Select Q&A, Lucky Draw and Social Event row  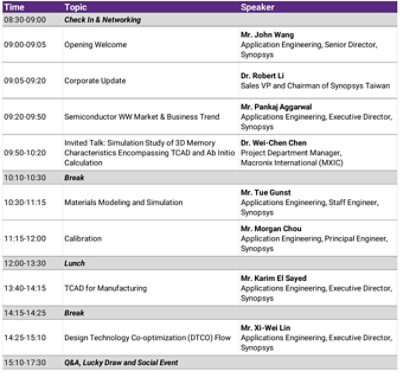click(200, 362)
